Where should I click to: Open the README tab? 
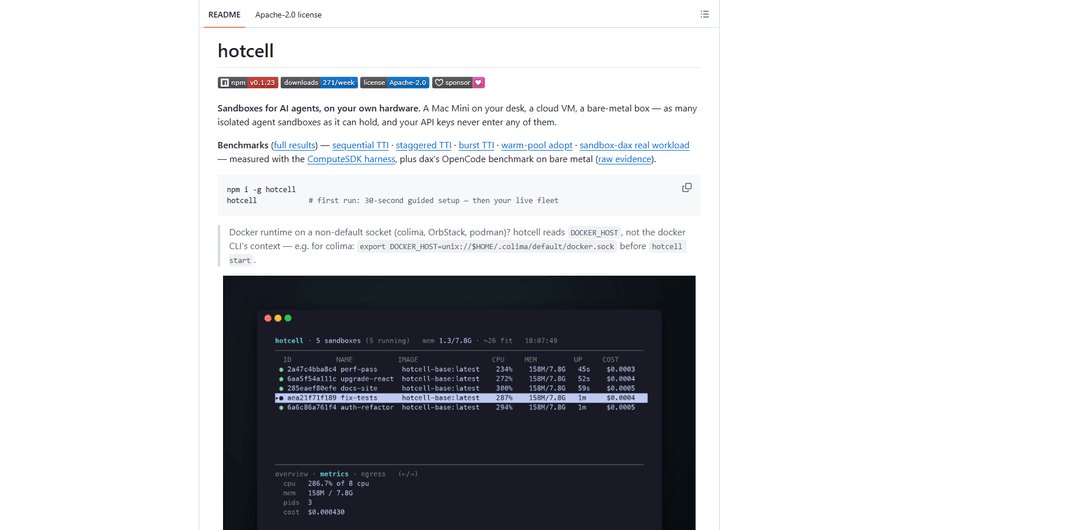[224, 14]
